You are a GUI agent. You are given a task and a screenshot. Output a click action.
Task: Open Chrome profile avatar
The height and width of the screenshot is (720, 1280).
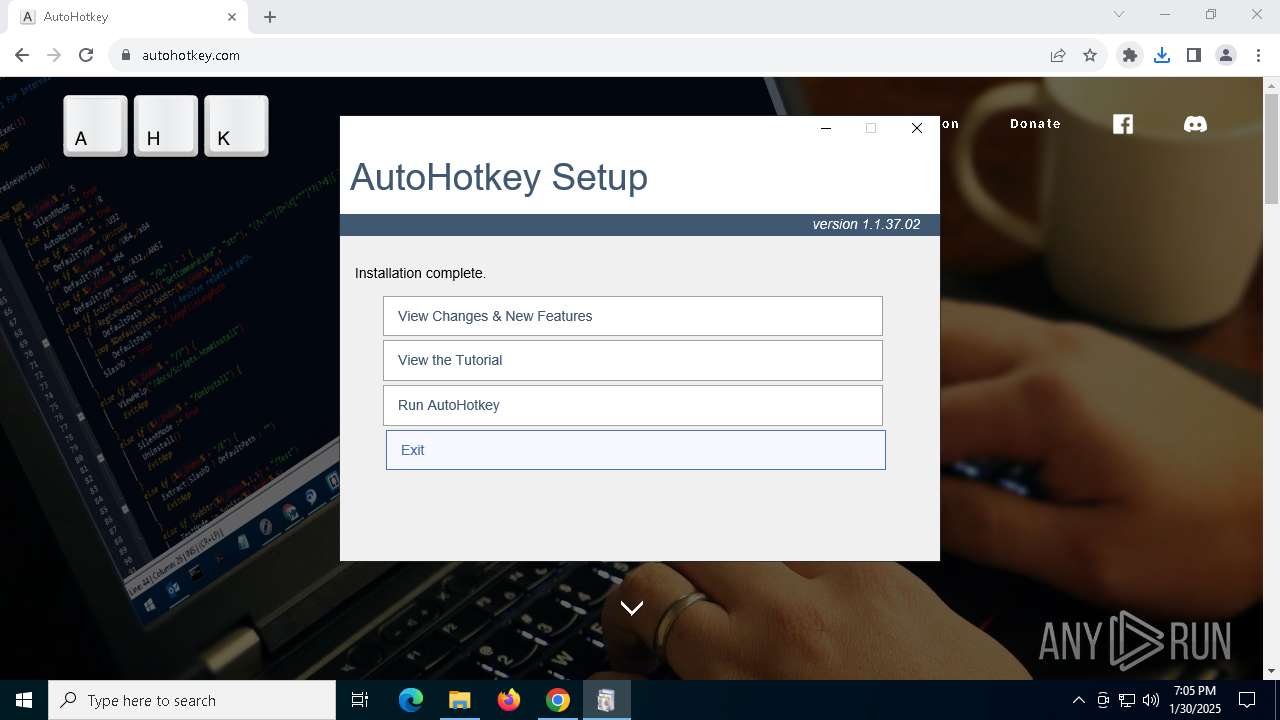(1226, 55)
